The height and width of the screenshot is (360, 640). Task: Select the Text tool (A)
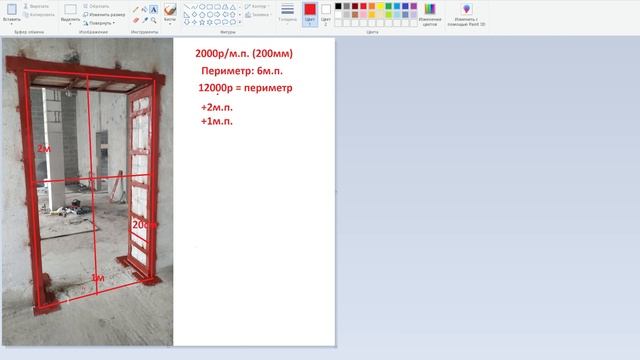[153, 9]
